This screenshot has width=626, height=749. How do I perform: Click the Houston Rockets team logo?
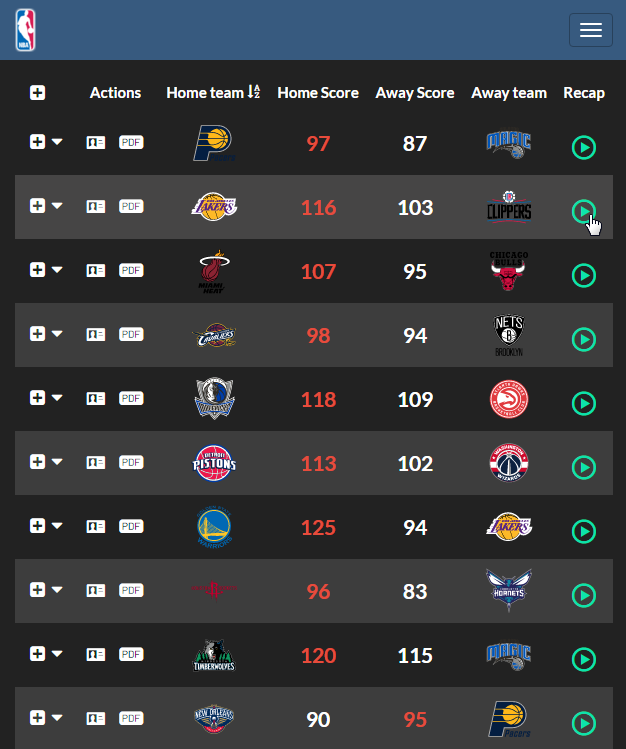pos(214,591)
